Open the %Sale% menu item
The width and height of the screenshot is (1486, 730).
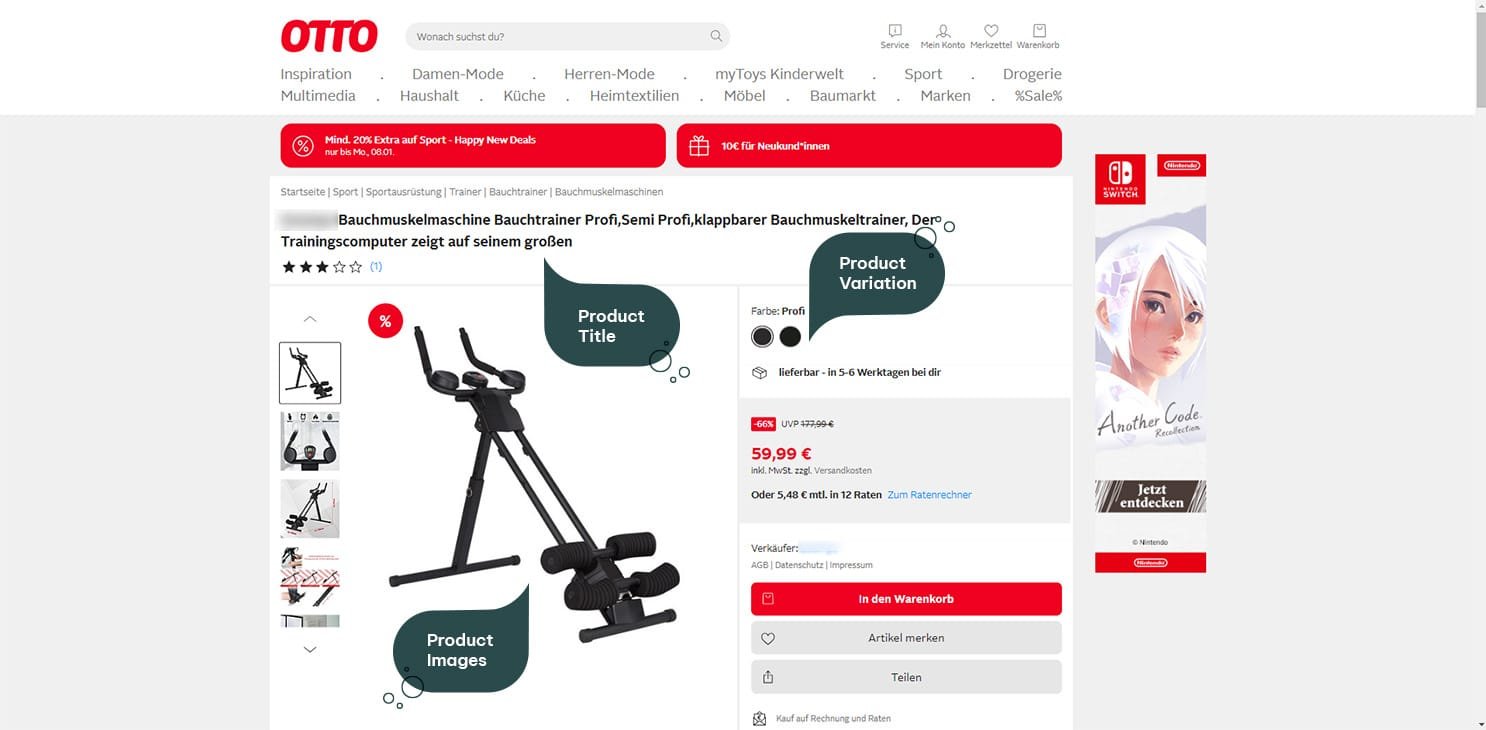click(1038, 96)
